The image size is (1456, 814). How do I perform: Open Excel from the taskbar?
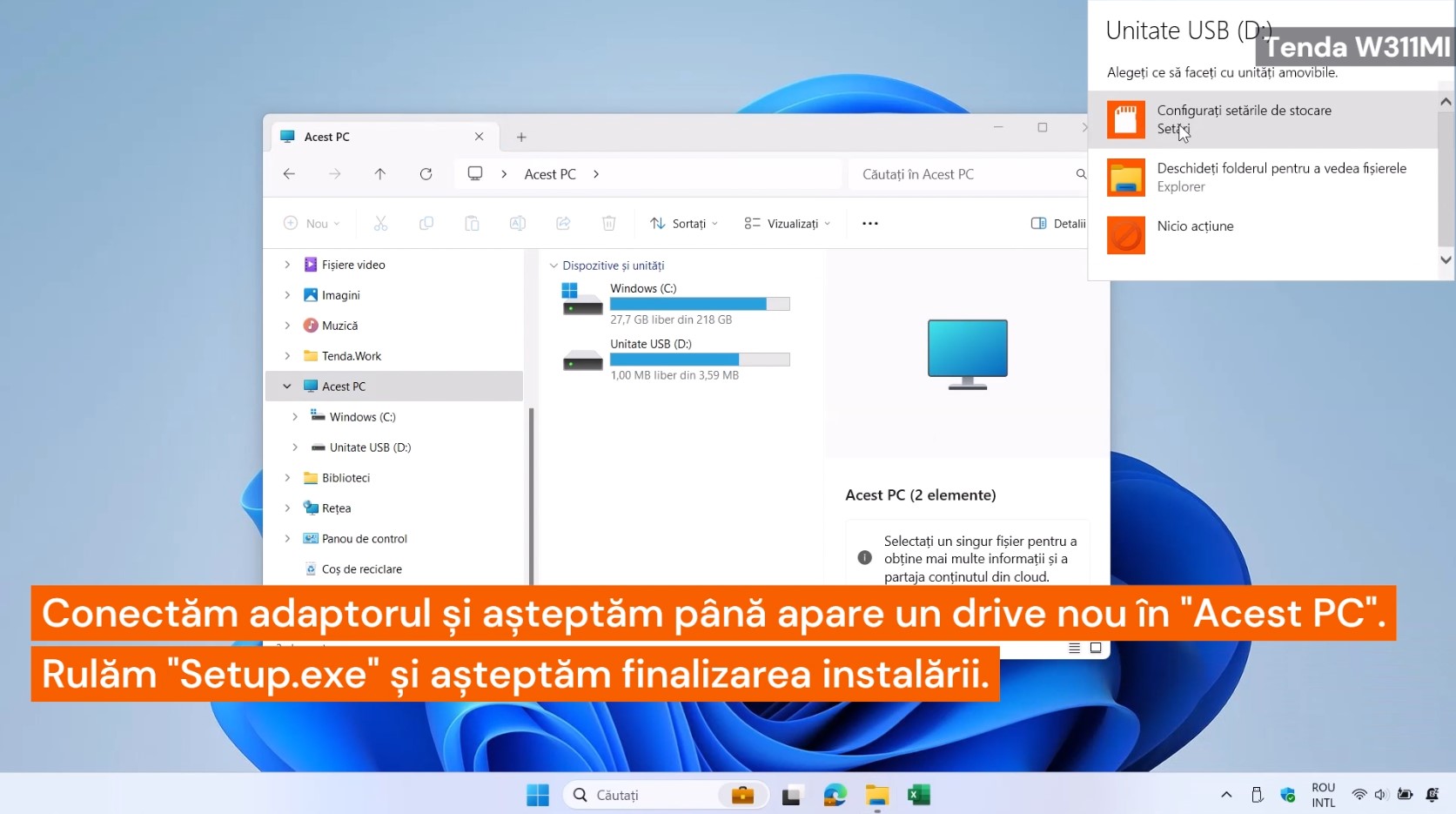pyautogui.click(x=919, y=795)
